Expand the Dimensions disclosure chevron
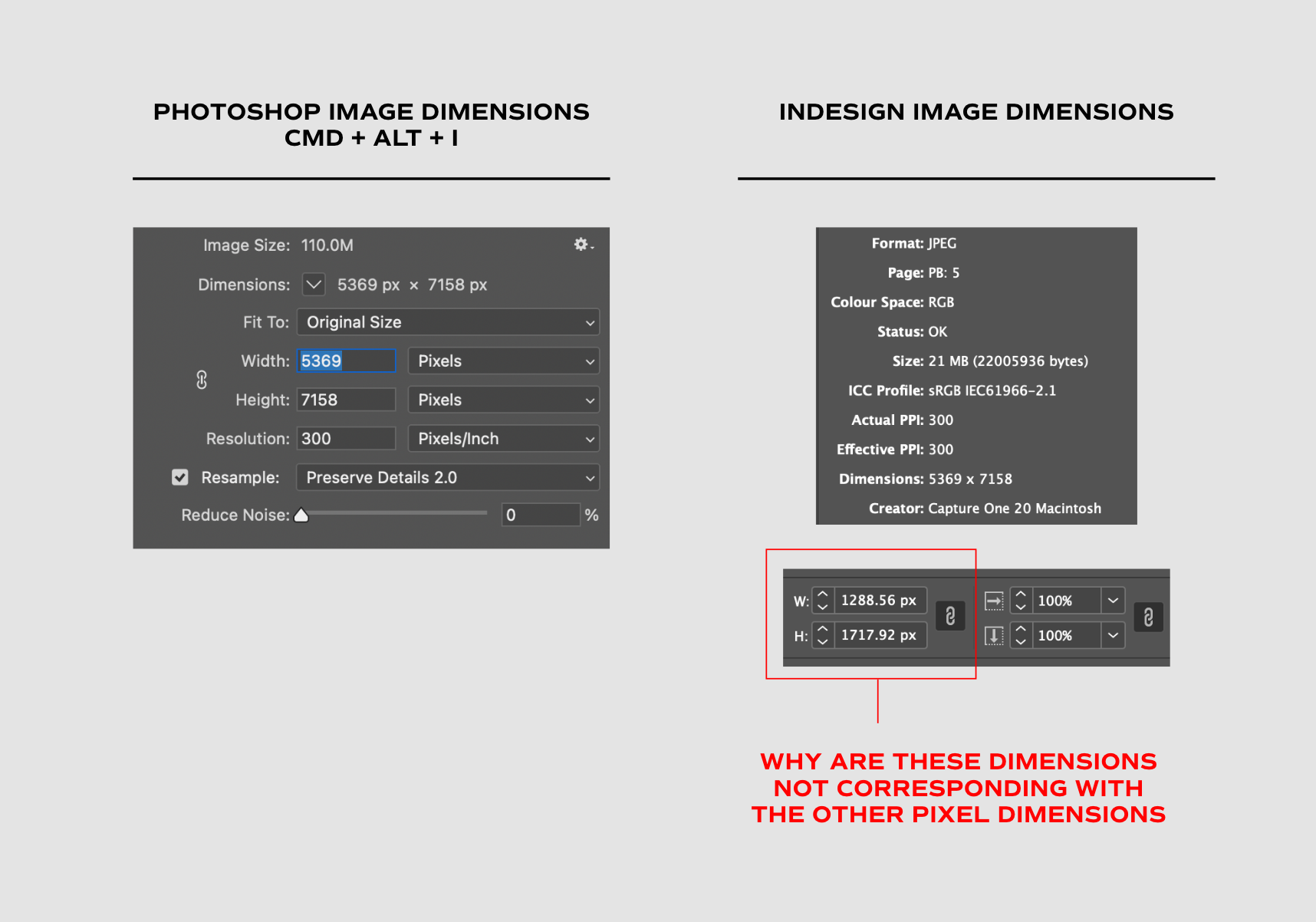The image size is (1316, 922). point(314,284)
